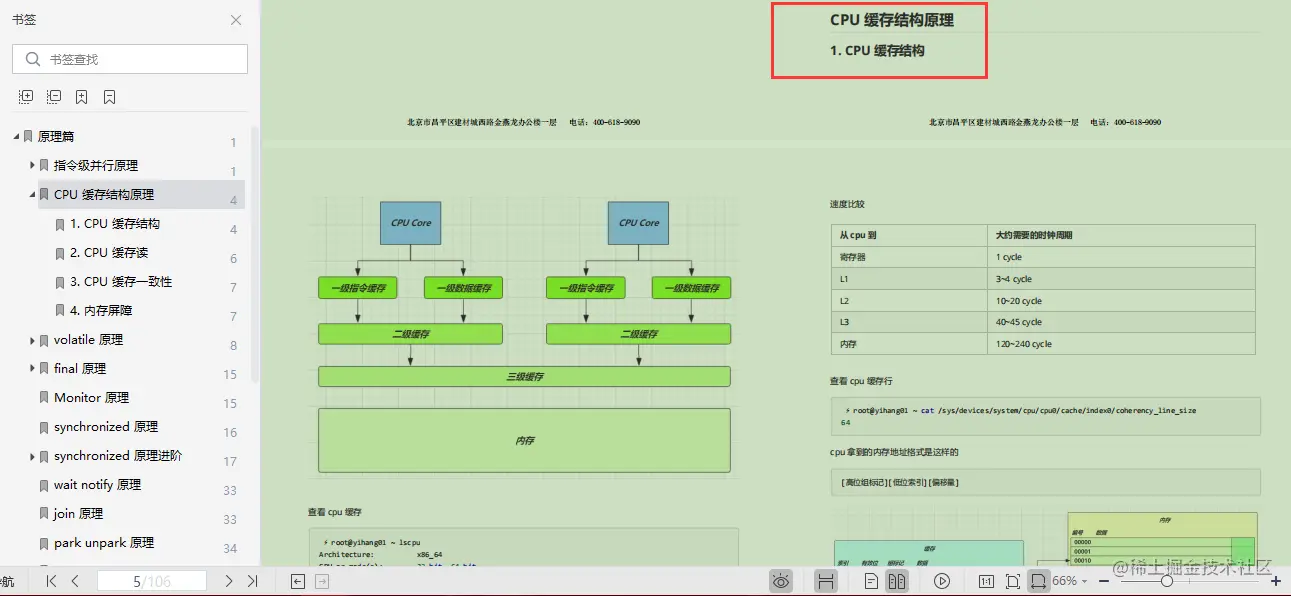The image size is (1291, 596).
Task: Click the zoom out minus button
Action: (x=1104, y=581)
